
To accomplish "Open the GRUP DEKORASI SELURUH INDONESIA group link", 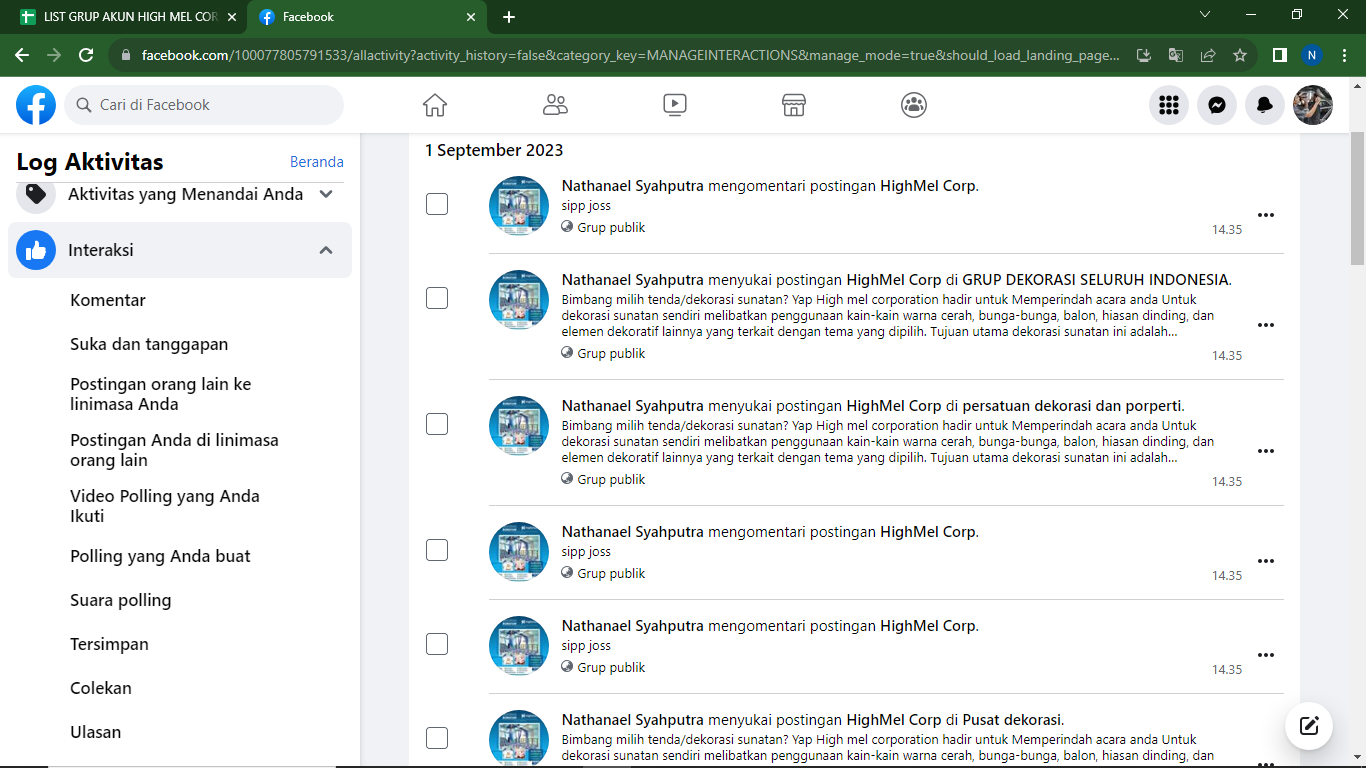I will 1096,280.
